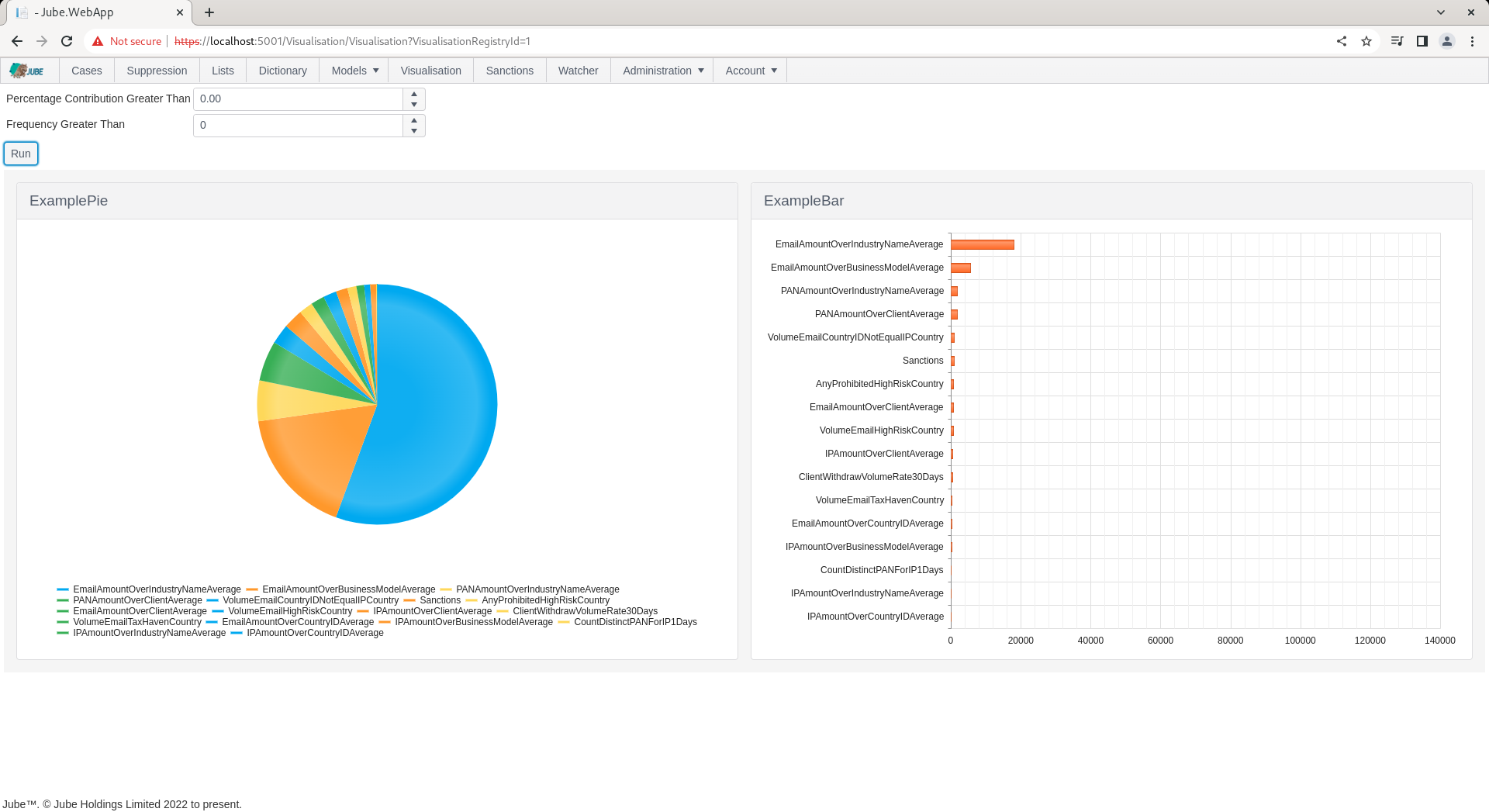Click the large blue pie slice

pyautogui.click(x=434, y=411)
